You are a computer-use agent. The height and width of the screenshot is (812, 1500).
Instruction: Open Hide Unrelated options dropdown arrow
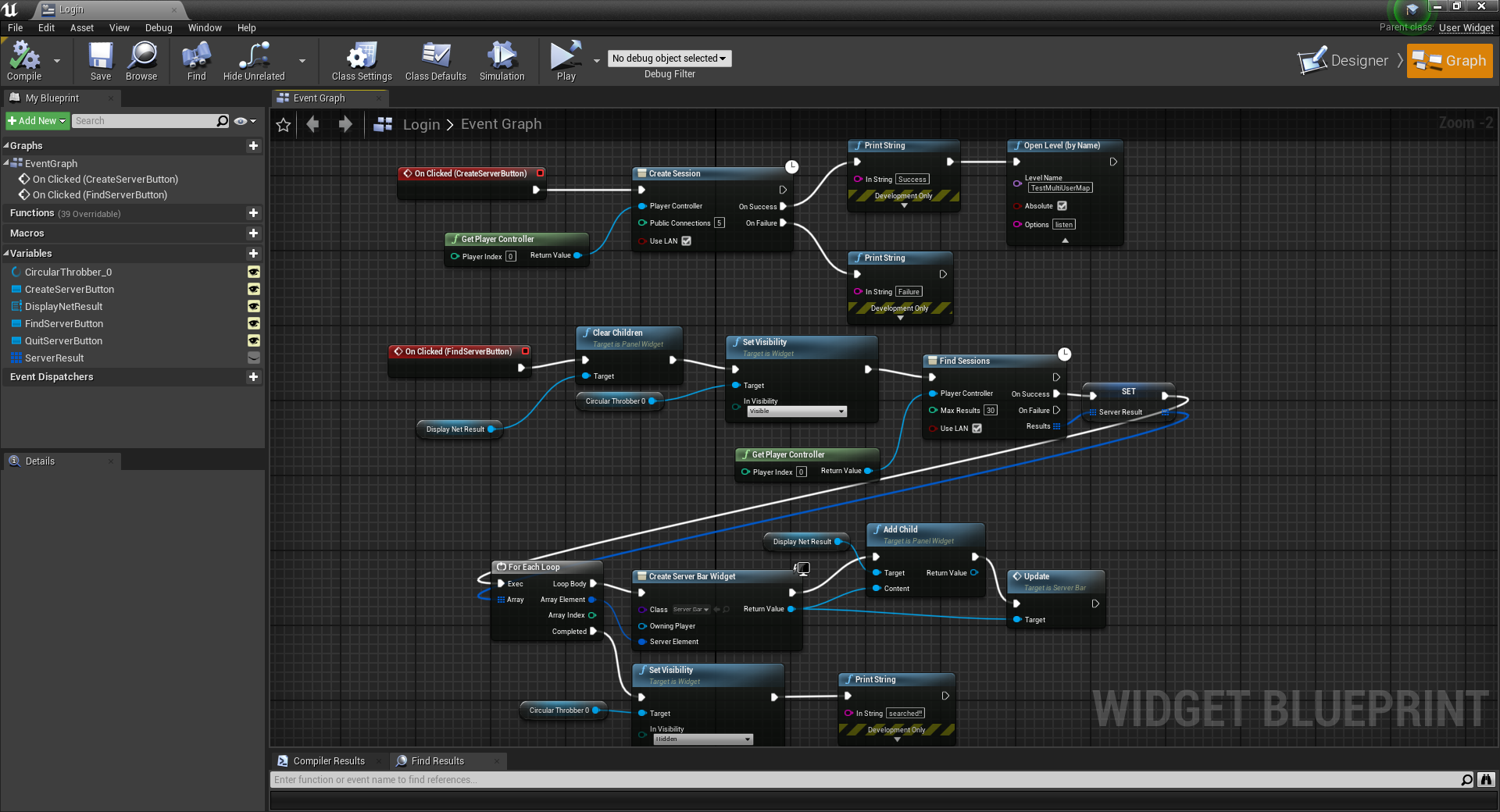(302, 60)
